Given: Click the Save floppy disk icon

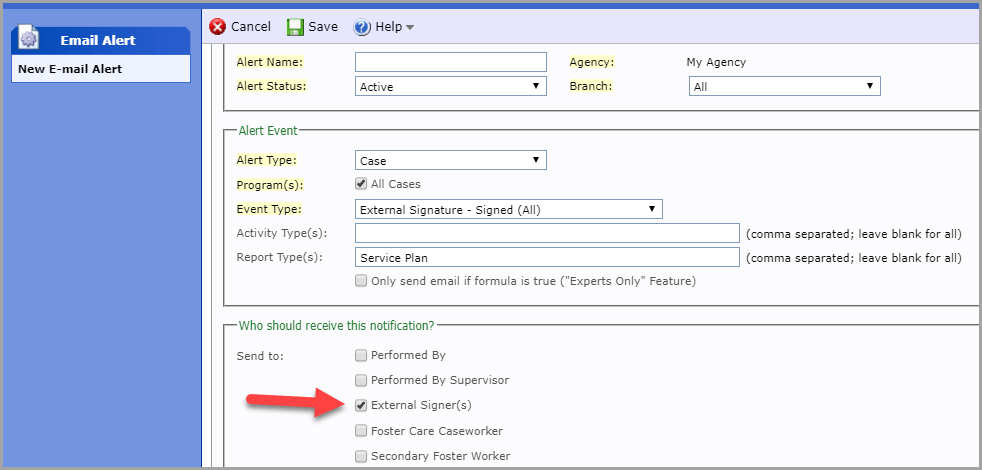Looking at the screenshot, I should [x=295, y=27].
